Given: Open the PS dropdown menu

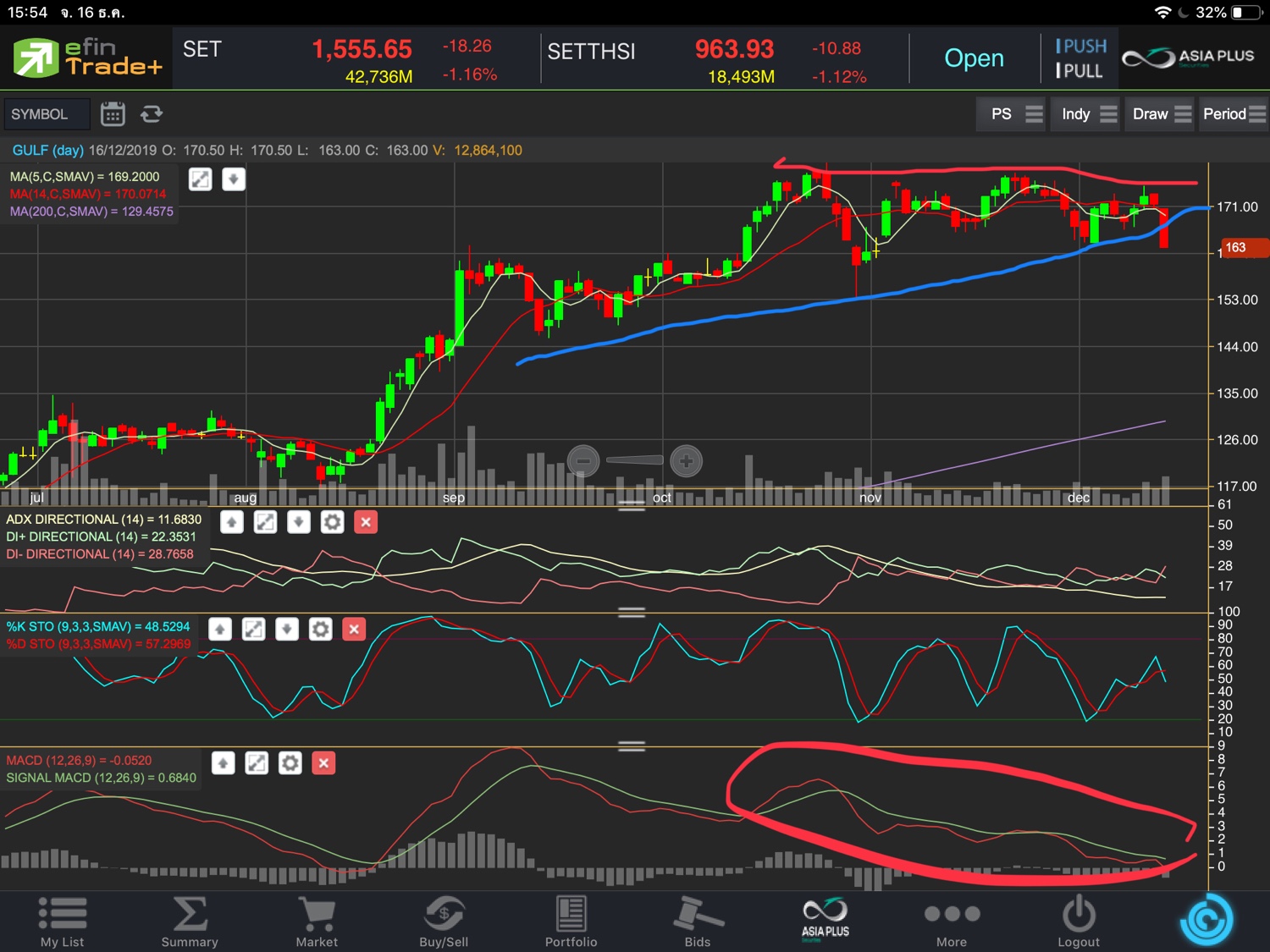Looking at the screenshot, I should [1011, 114].
